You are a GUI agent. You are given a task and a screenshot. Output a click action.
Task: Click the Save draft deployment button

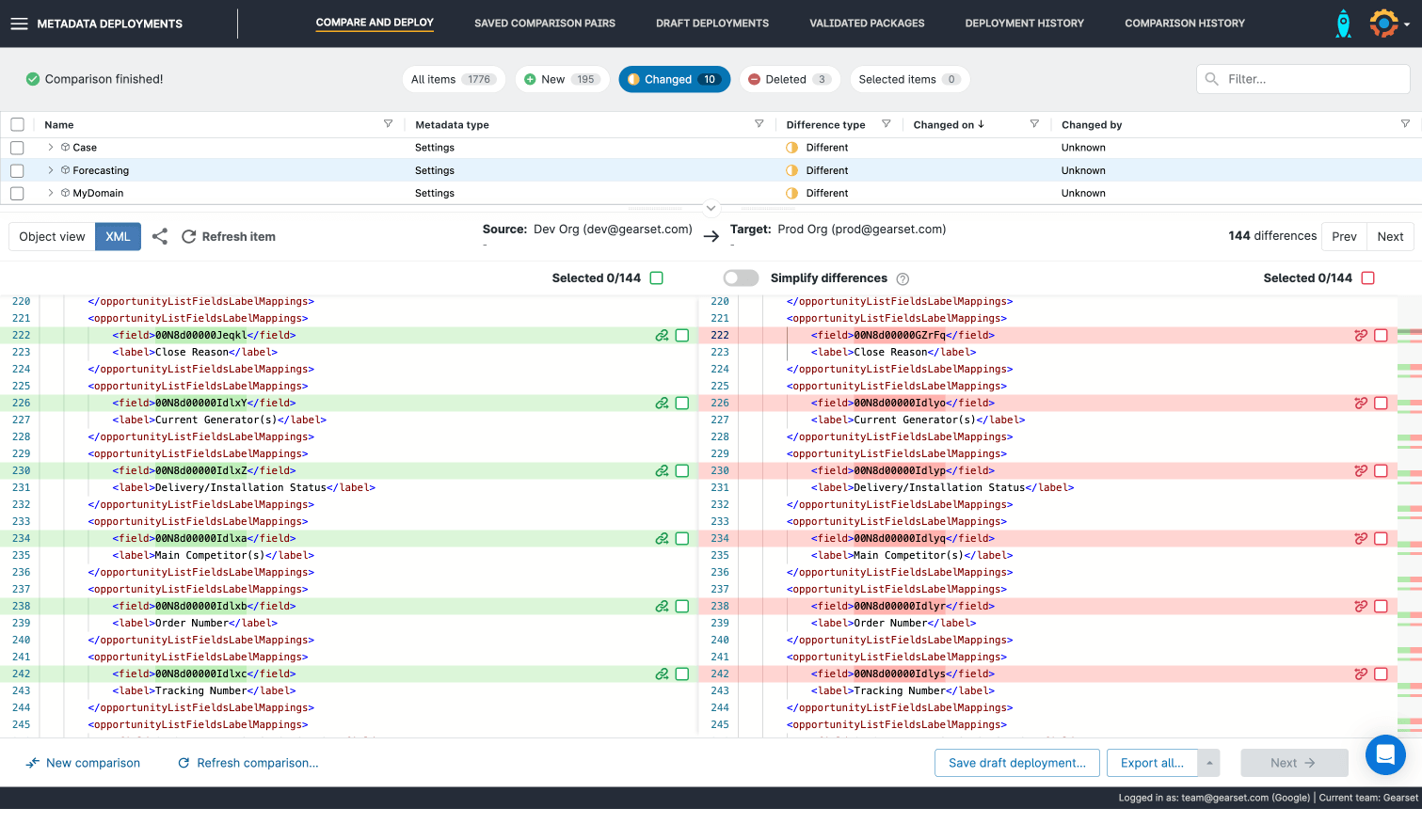coord(1016,763)
